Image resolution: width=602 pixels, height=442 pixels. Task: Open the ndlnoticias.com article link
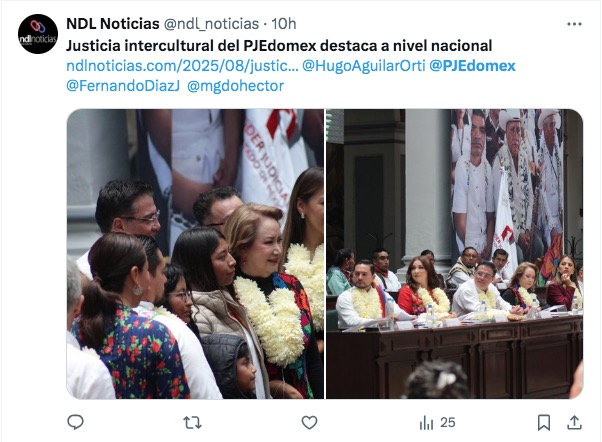coord(182,66)
